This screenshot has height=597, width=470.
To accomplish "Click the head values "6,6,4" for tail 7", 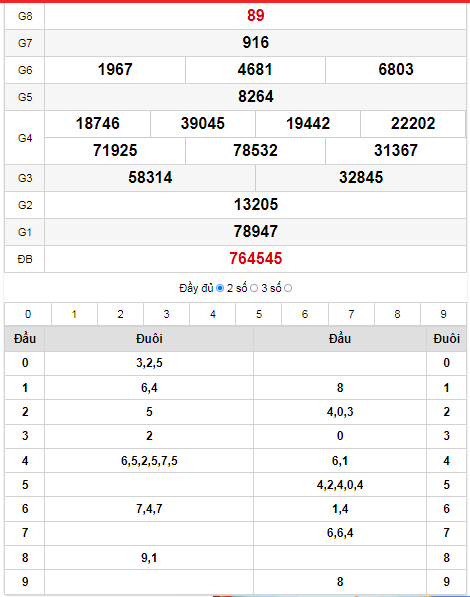I will 340,533.
